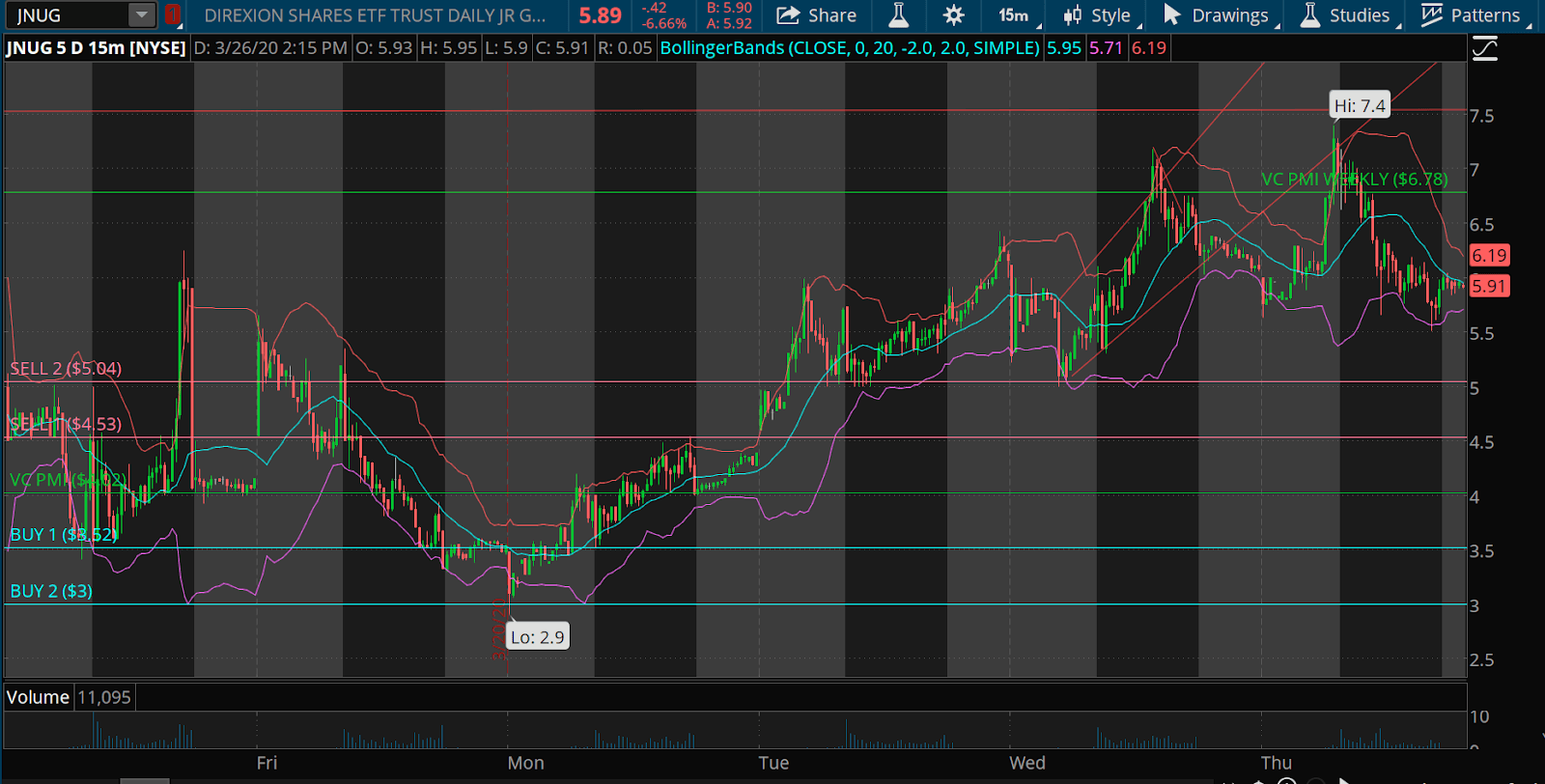Click the Wed date axis label

[x=1027, y=763]
